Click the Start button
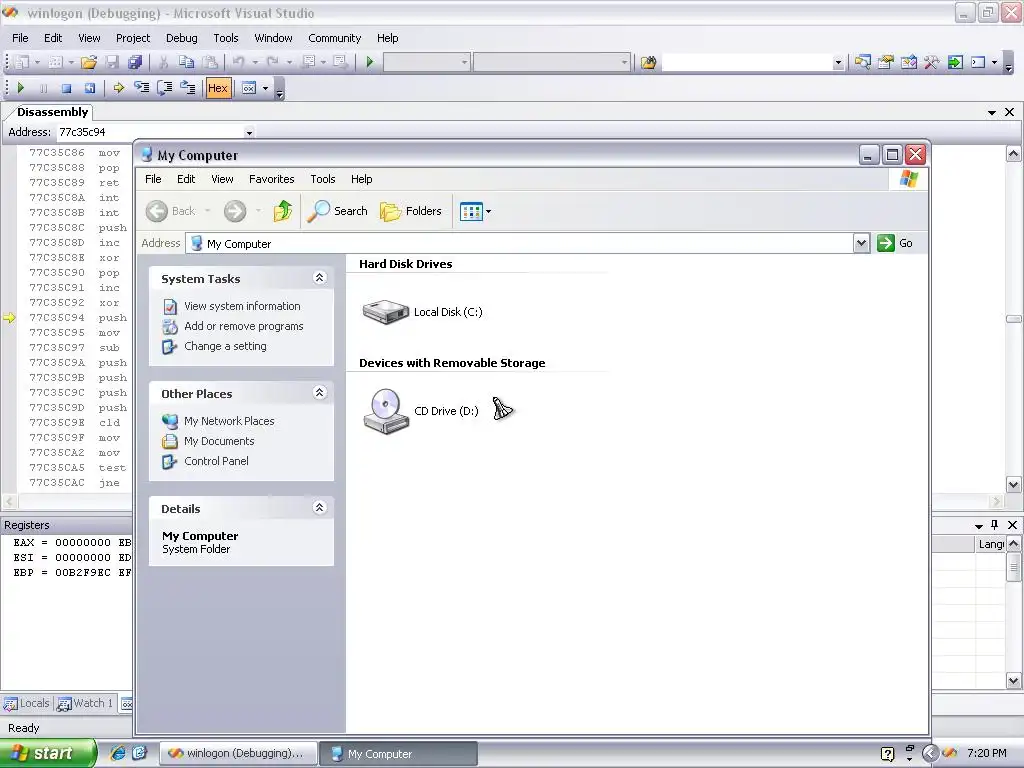Screen dimensions: 1024x768 point(48,753)
